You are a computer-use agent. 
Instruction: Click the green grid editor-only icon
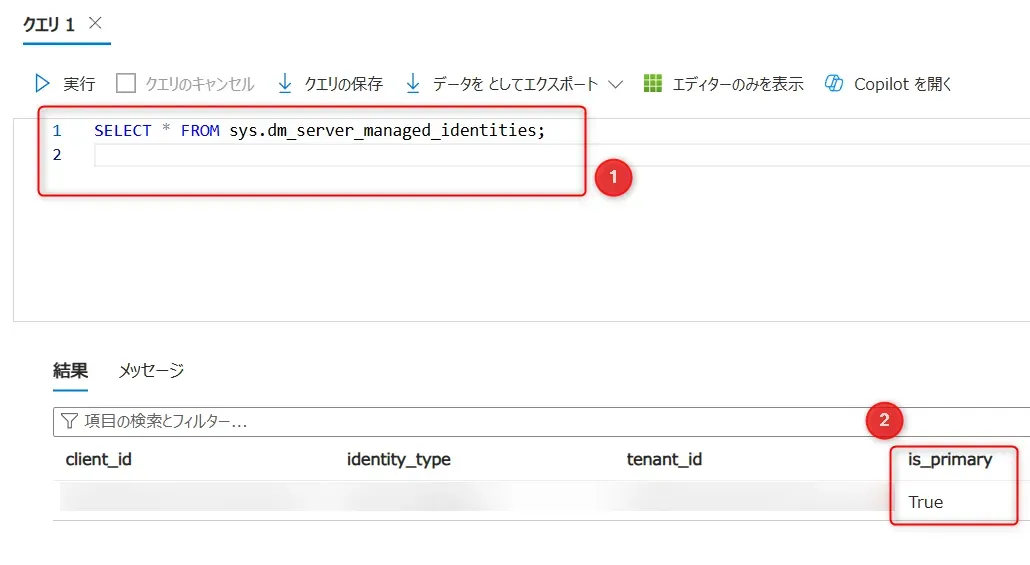click(653, 83)
